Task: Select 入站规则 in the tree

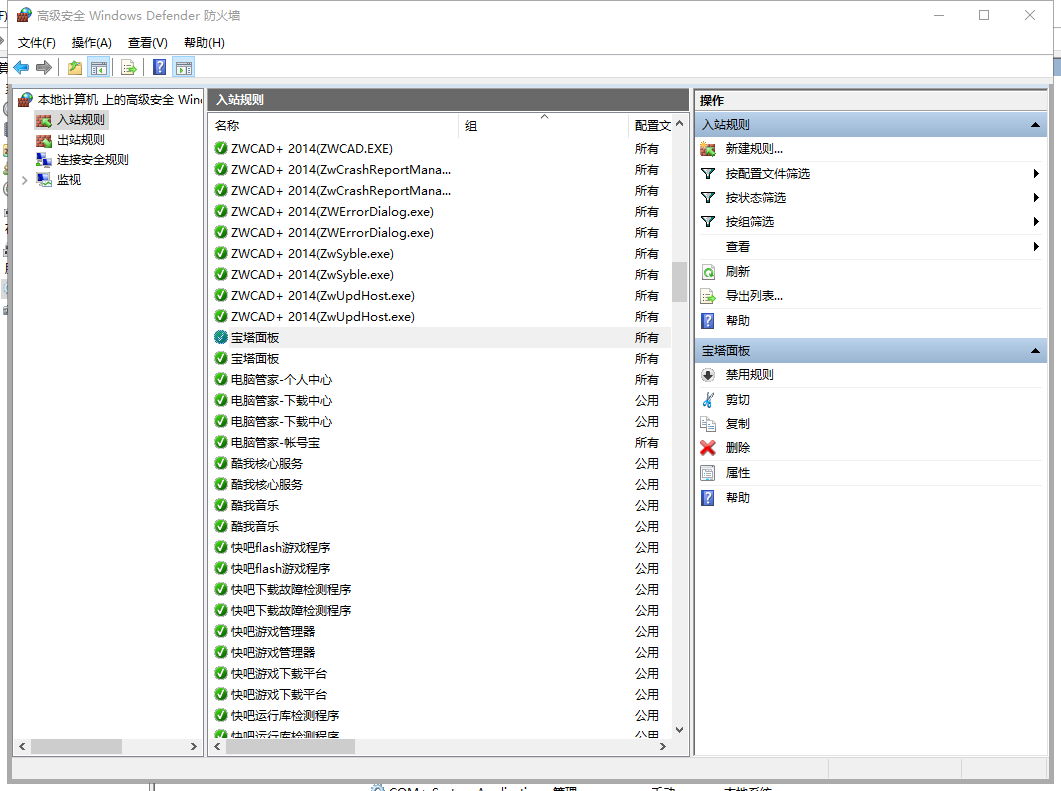Action: coord(81,120)
